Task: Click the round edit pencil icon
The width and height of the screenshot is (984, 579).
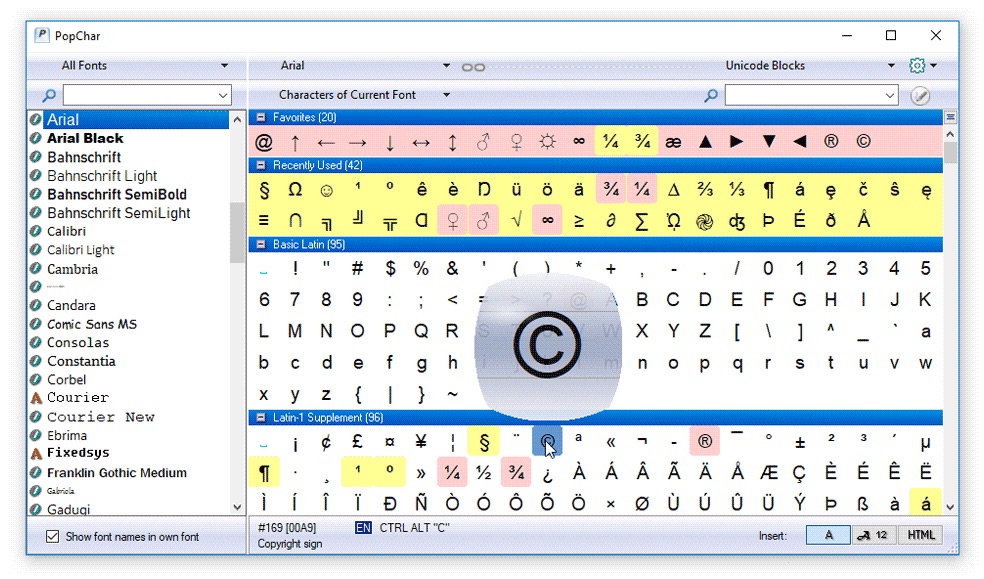Action: coord(920,95)
